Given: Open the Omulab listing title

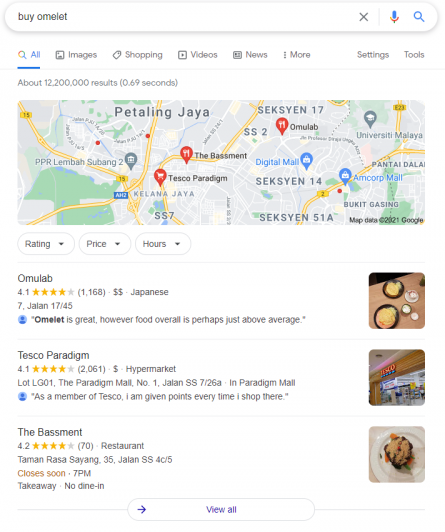Looking at the screenshot, I should [35, 278].
